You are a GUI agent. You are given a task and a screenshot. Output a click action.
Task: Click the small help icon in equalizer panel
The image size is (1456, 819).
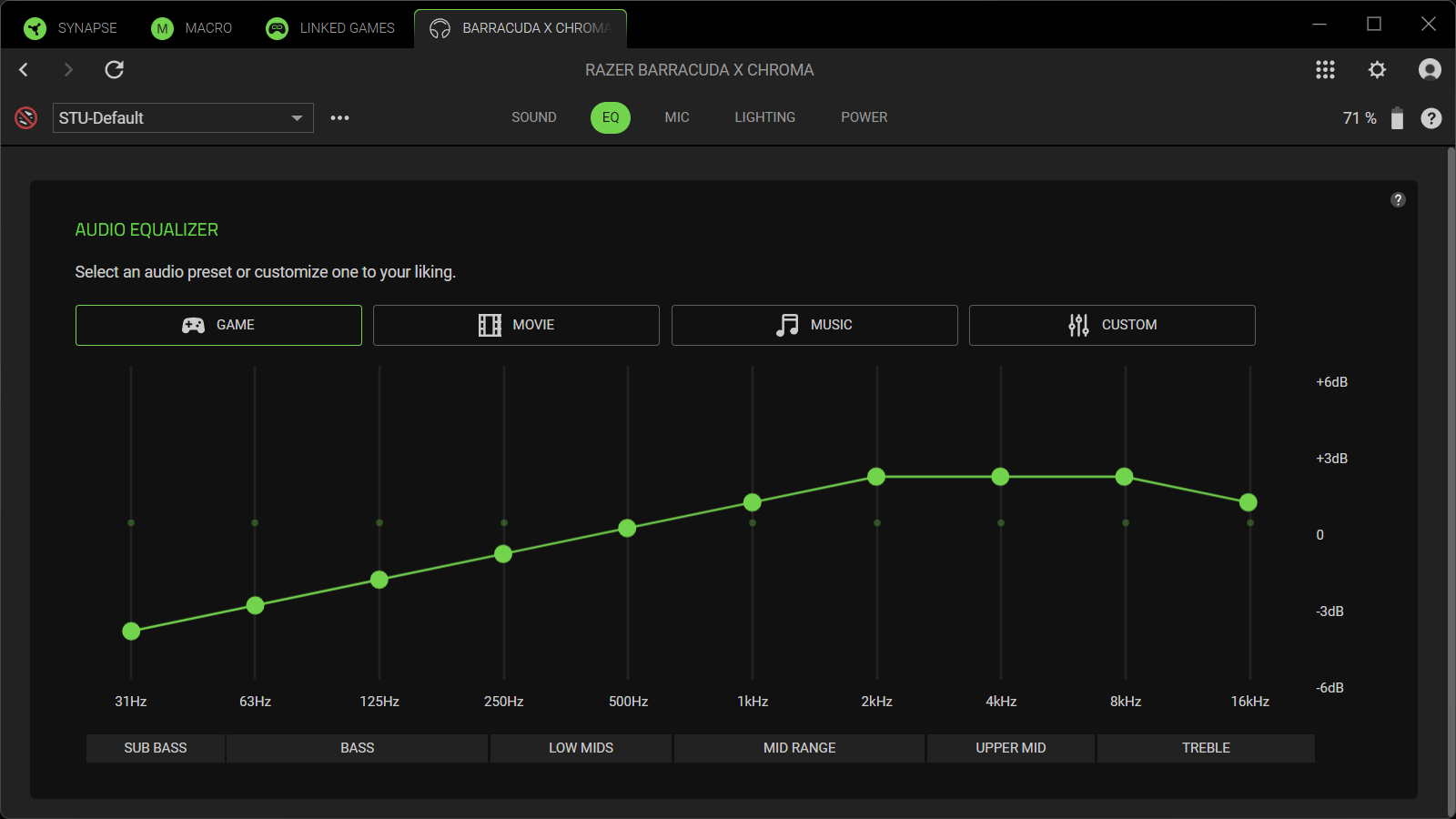point(1398,200)
